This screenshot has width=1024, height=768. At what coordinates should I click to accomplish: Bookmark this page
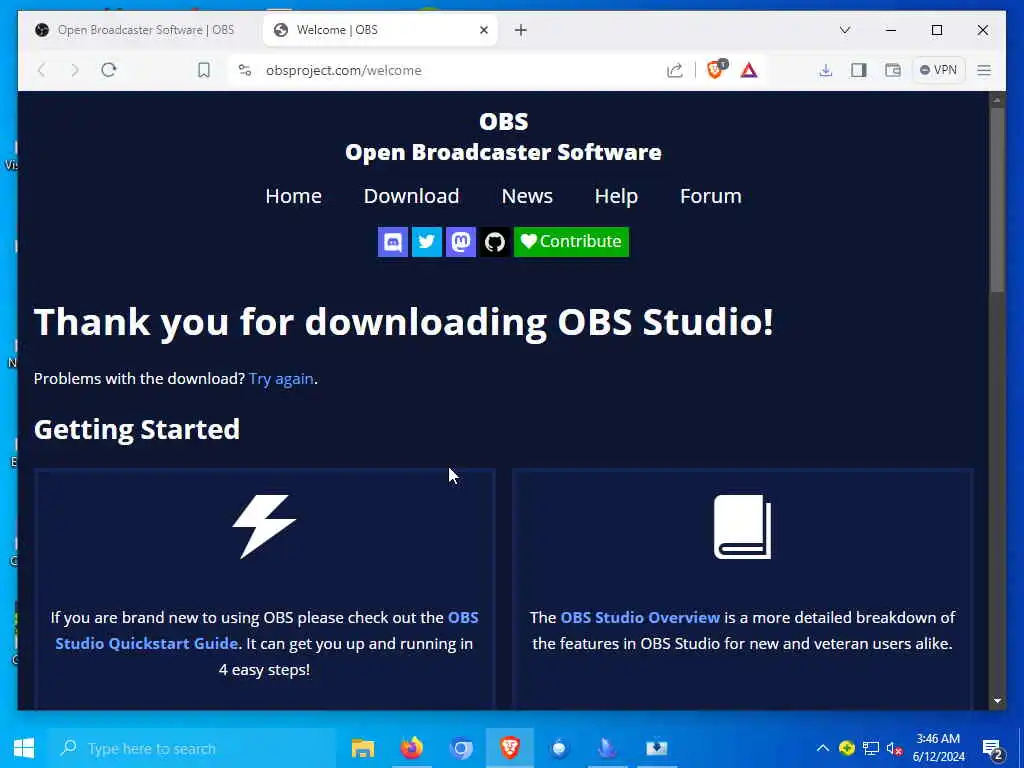point(204,70)
